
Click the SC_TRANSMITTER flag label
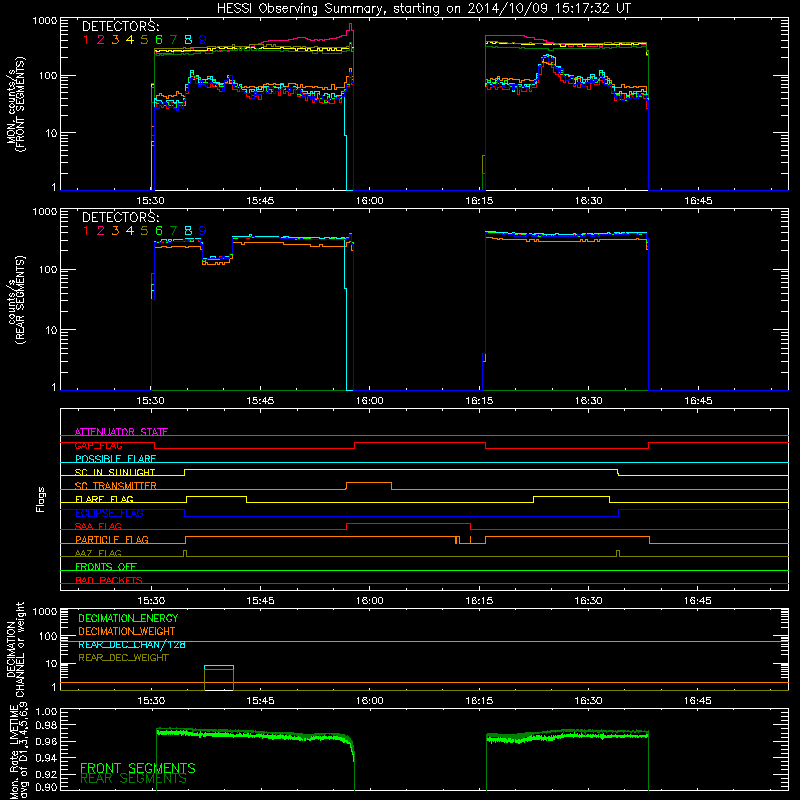pyautogui.click(x=115, y=486)
